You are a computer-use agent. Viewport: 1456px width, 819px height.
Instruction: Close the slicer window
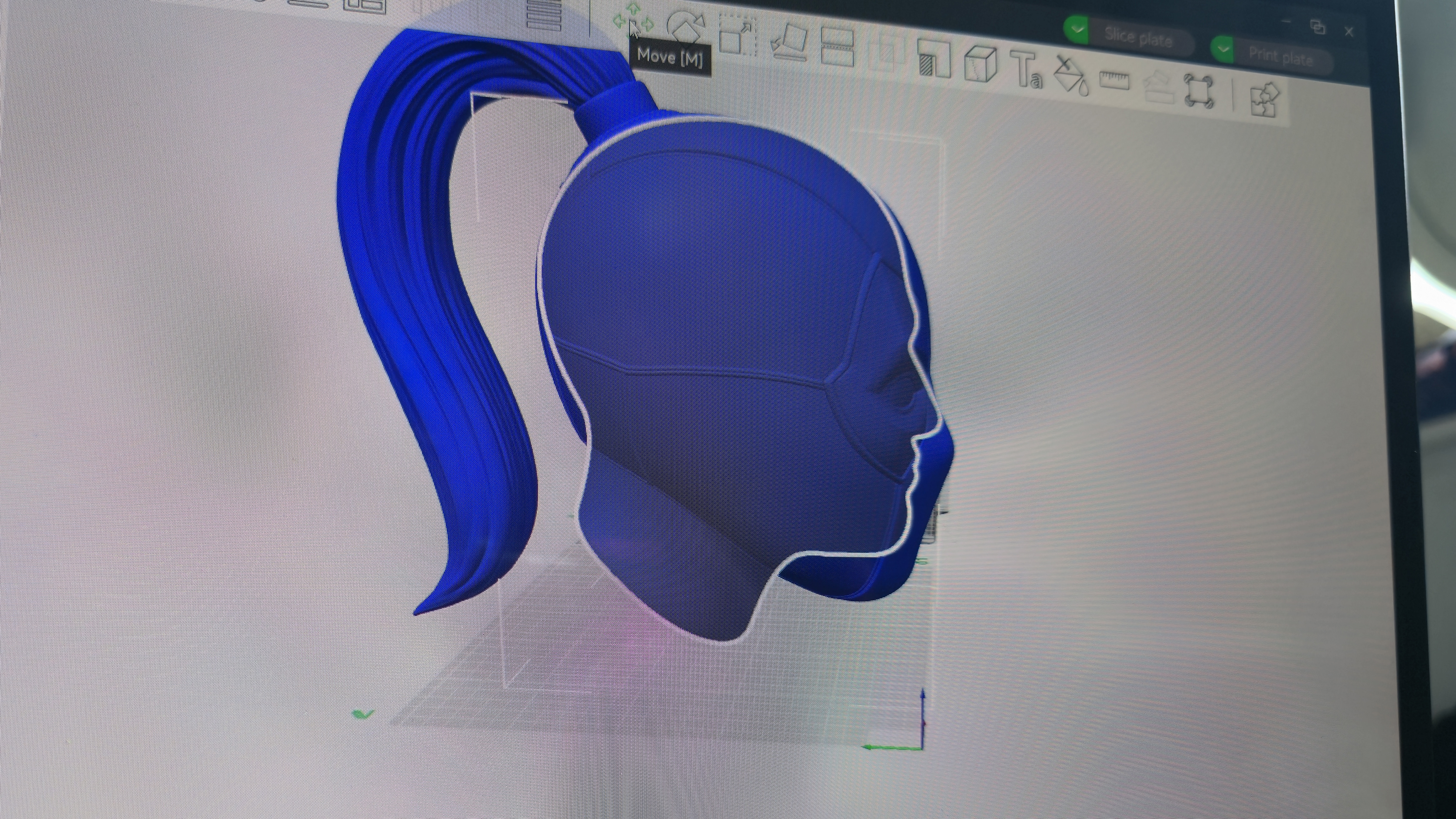[x=1349, y=32]
